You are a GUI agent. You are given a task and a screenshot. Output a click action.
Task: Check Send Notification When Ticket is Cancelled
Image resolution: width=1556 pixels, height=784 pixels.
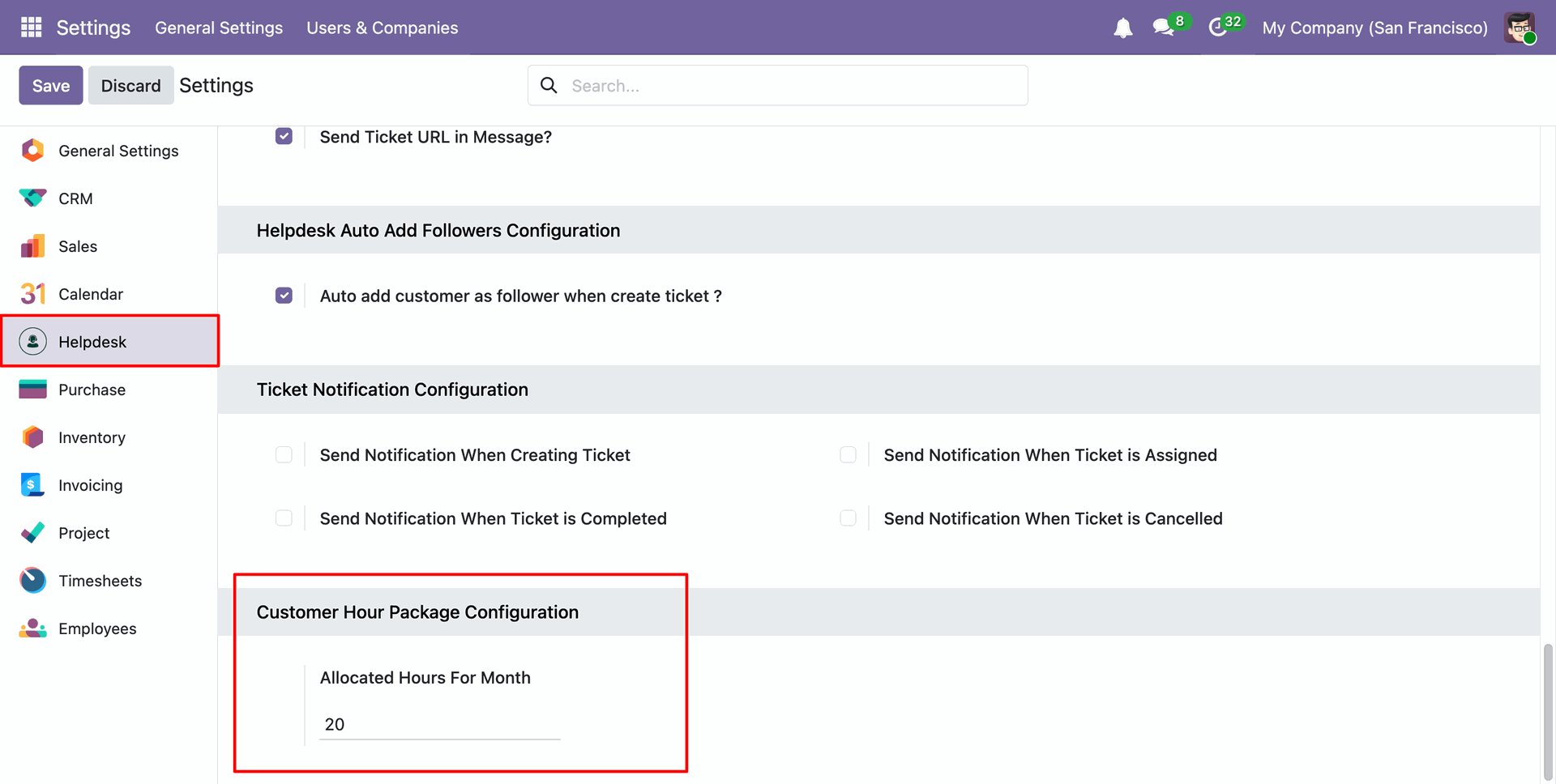[x=848, y=518]
